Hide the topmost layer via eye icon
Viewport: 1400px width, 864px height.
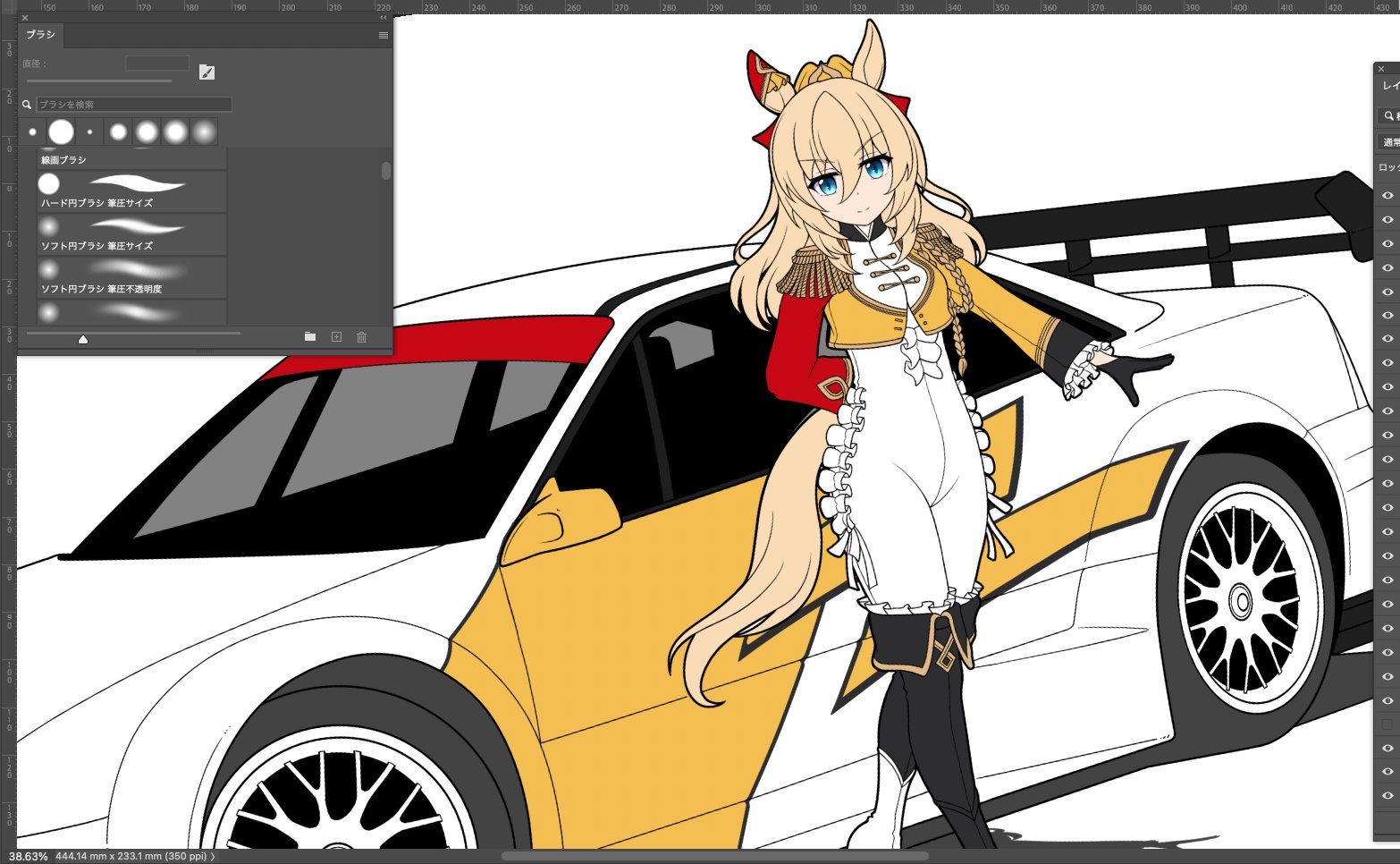tap(1387, 195)
